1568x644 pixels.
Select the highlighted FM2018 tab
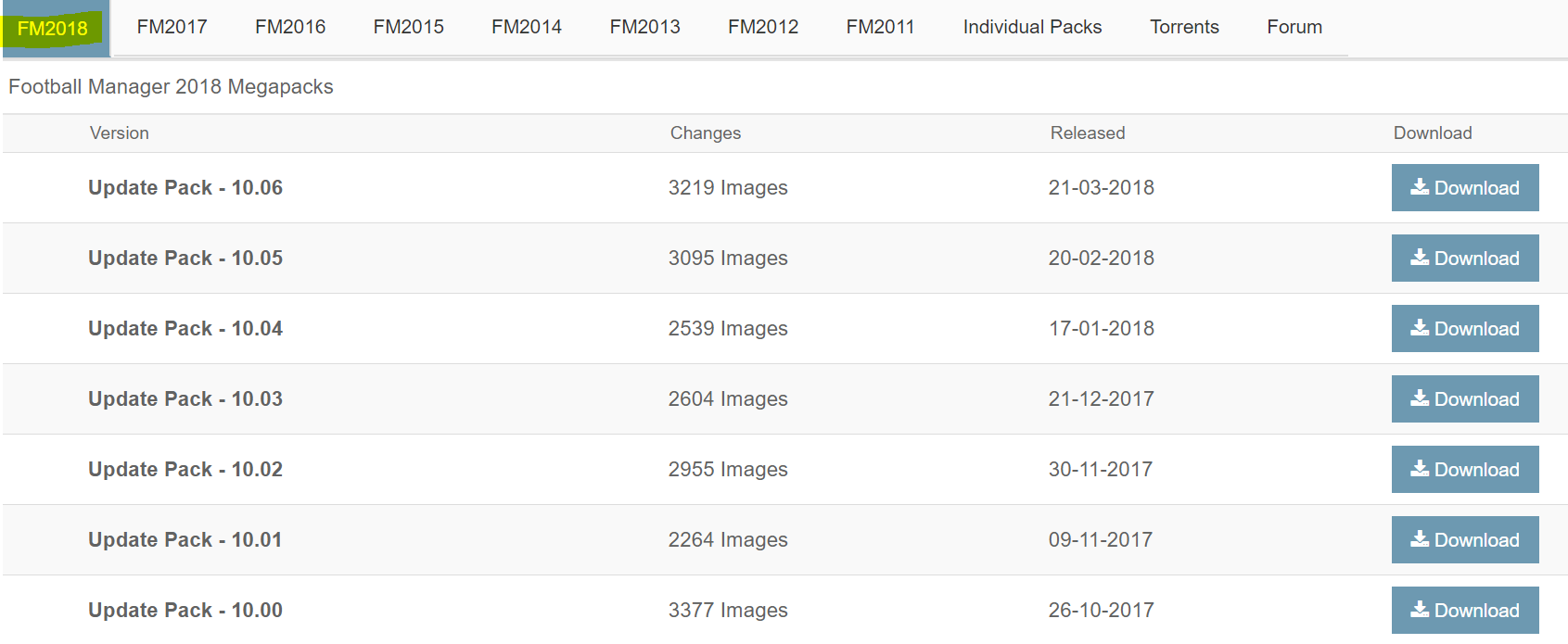pos(53,29)
